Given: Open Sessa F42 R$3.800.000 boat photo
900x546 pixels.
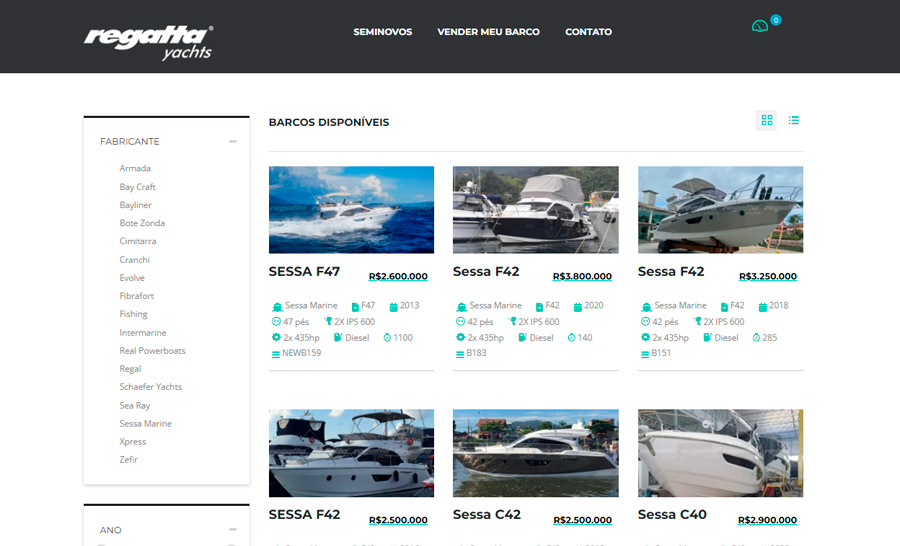Looking at the screenshot, I should 536,210.
